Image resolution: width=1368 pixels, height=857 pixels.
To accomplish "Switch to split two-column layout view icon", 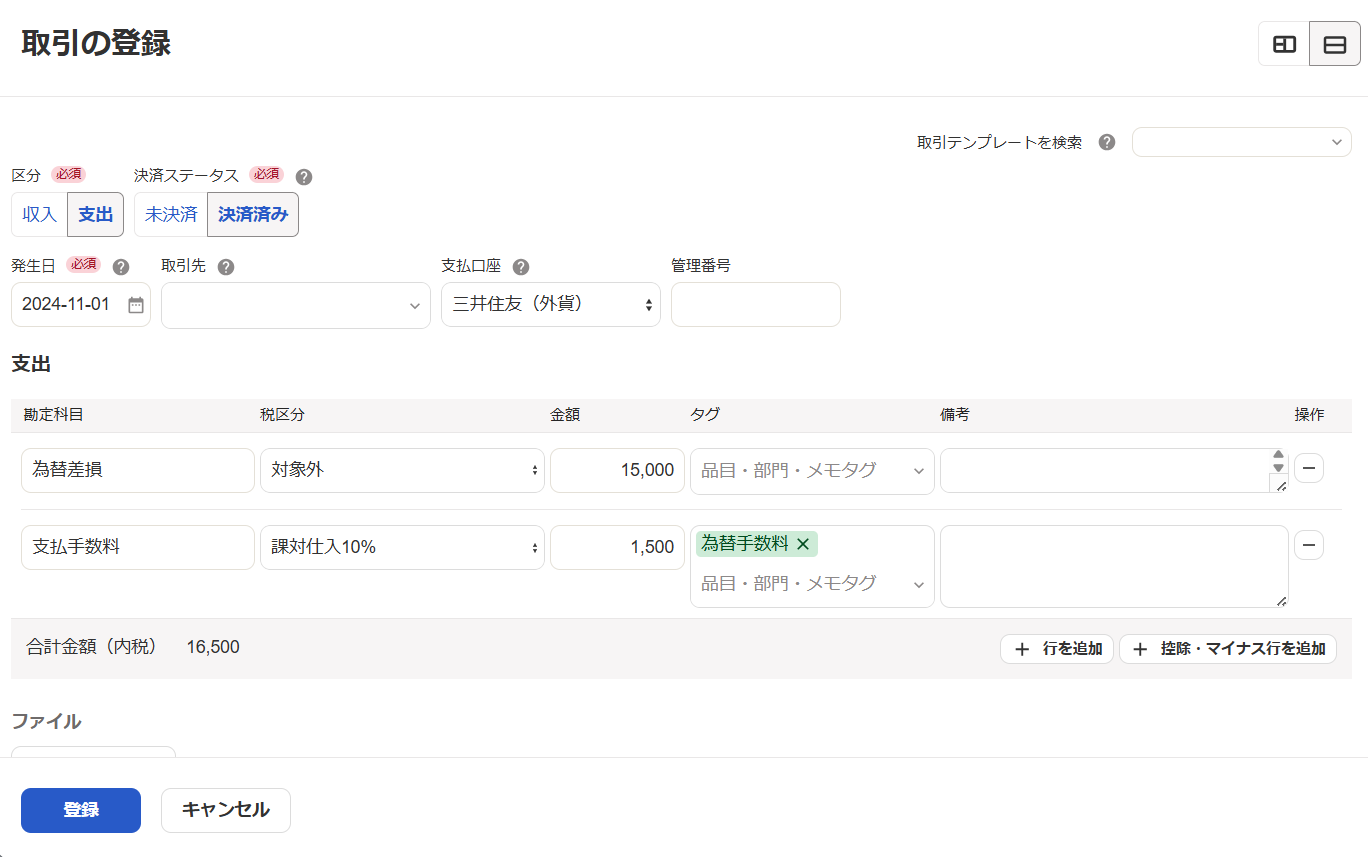I will (x=1284, y=44).
